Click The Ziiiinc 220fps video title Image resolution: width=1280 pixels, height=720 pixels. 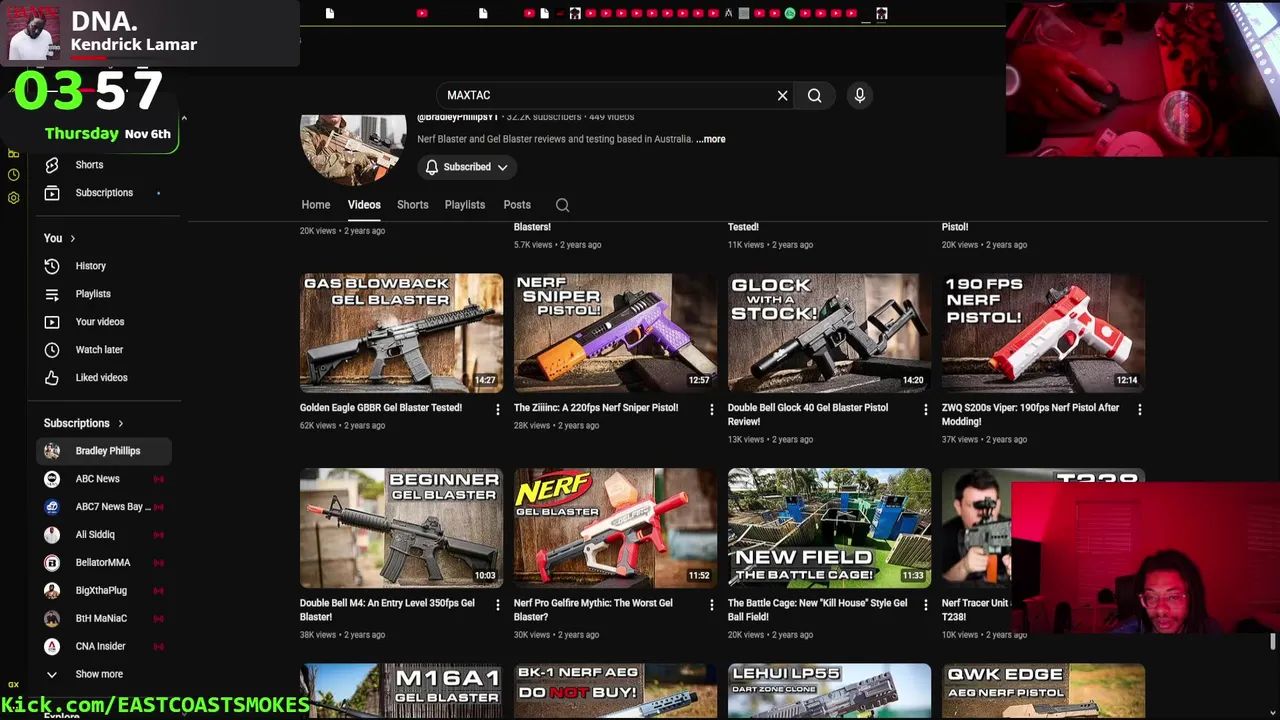pos(596,408)
